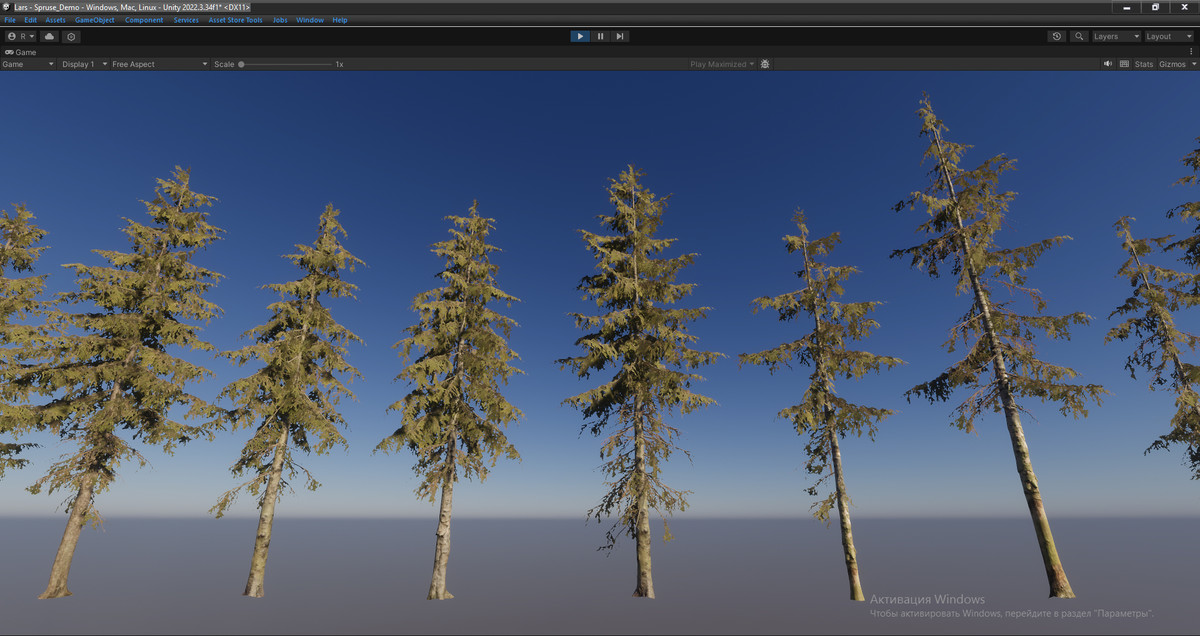Open the Game view options kebab menu
The image size is (1200, 636).
coord(1191,51)
